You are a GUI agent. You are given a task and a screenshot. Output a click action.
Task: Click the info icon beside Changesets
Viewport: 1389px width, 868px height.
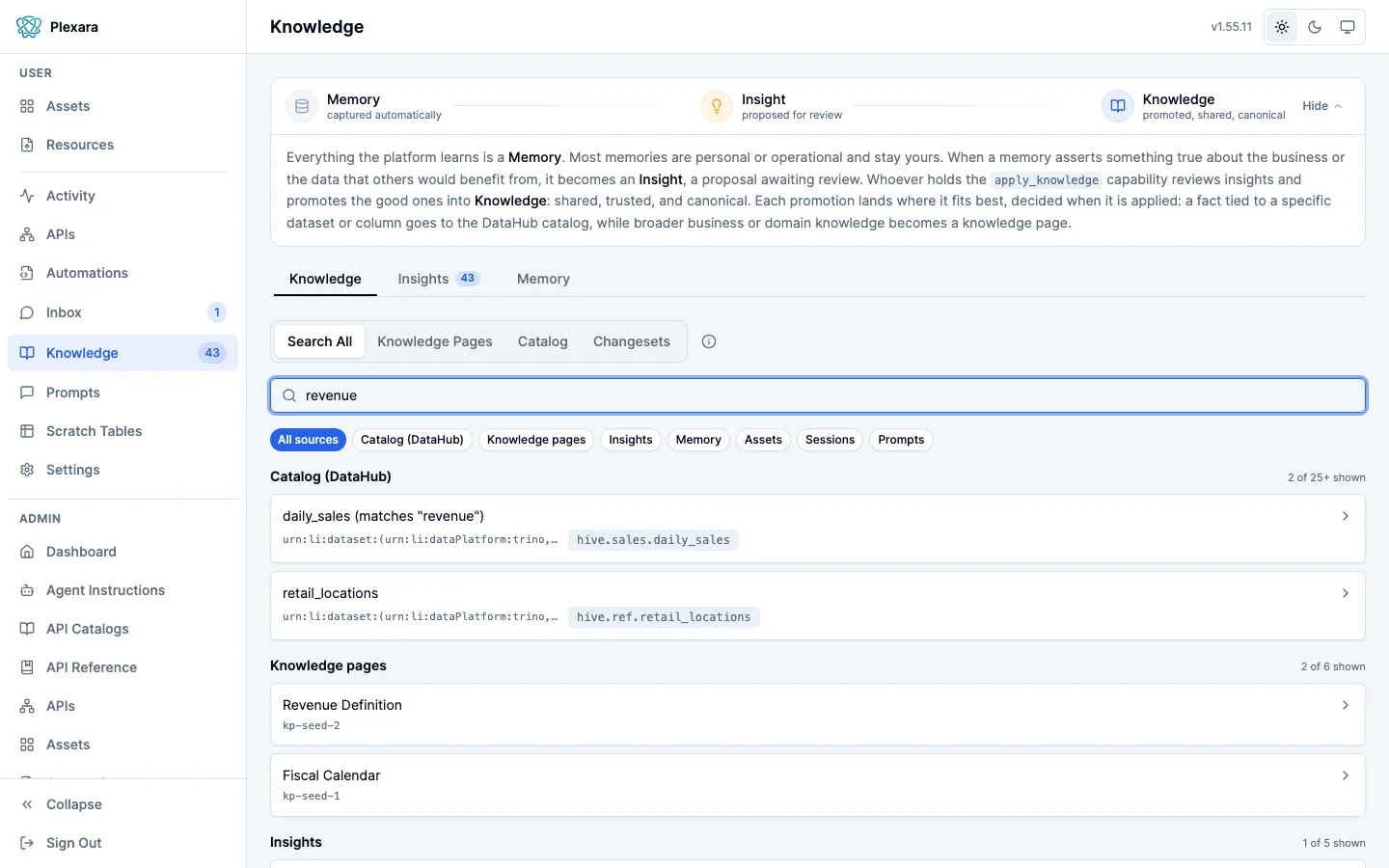tap(709, 341)
